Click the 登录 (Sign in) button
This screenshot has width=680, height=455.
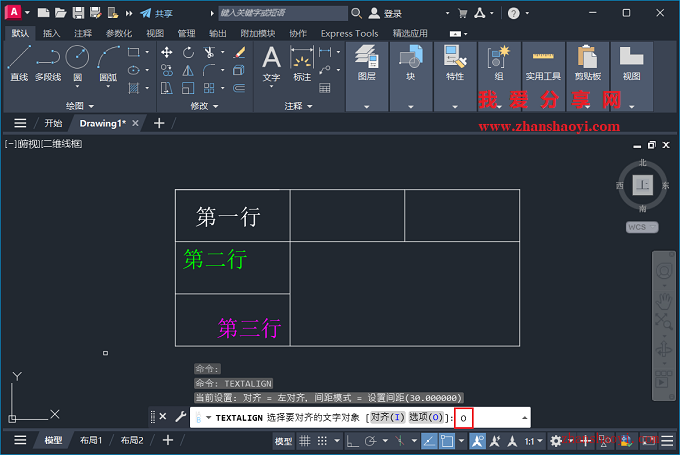coord(385,13)
